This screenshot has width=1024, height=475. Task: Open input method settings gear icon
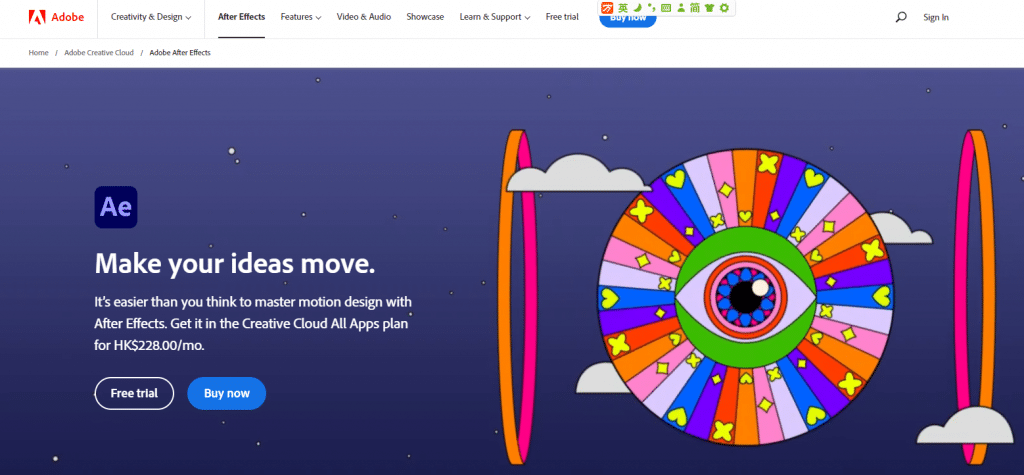pos(724,8)
